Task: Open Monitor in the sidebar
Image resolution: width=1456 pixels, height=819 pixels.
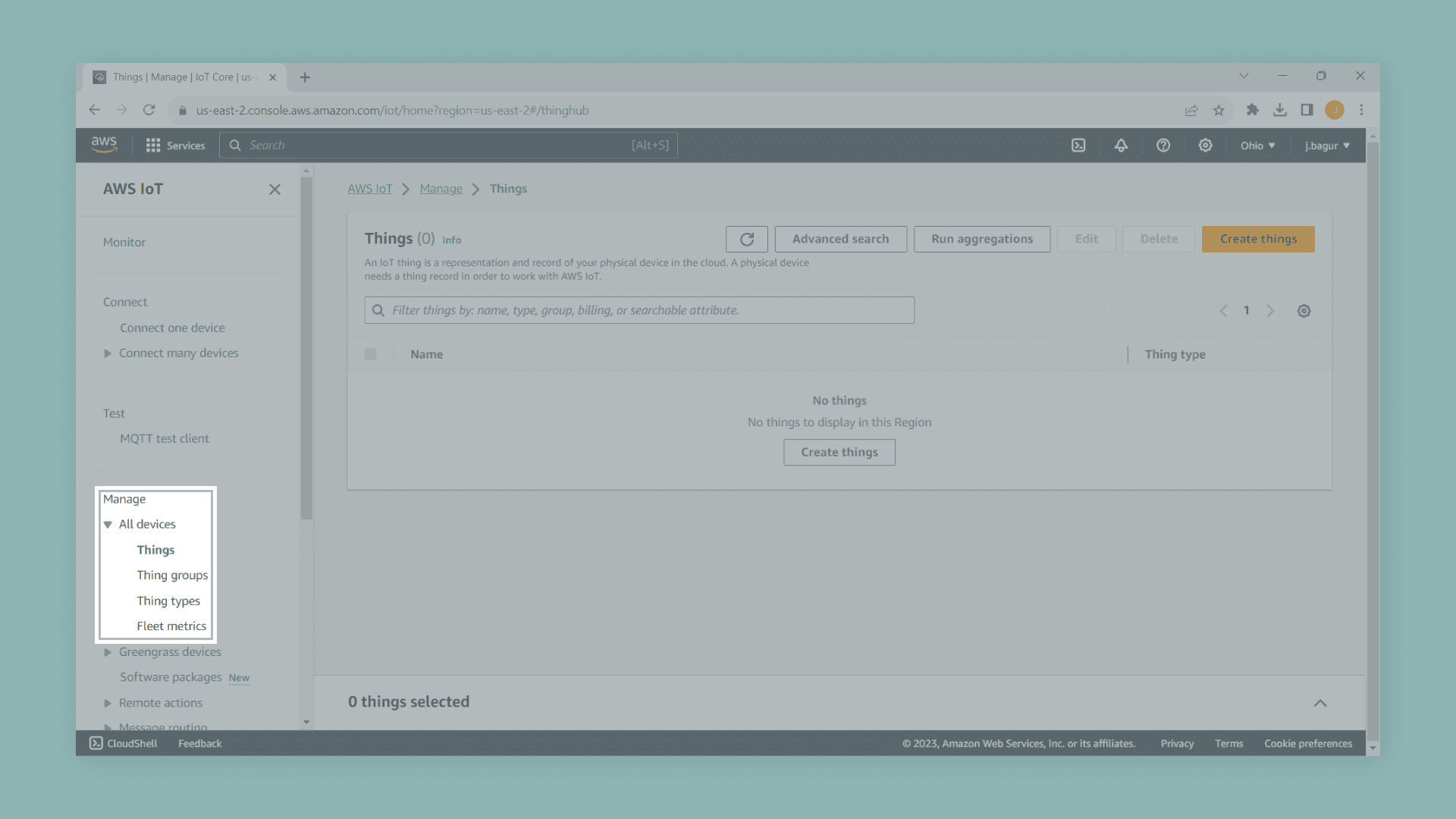Action: tap(124, 242)
